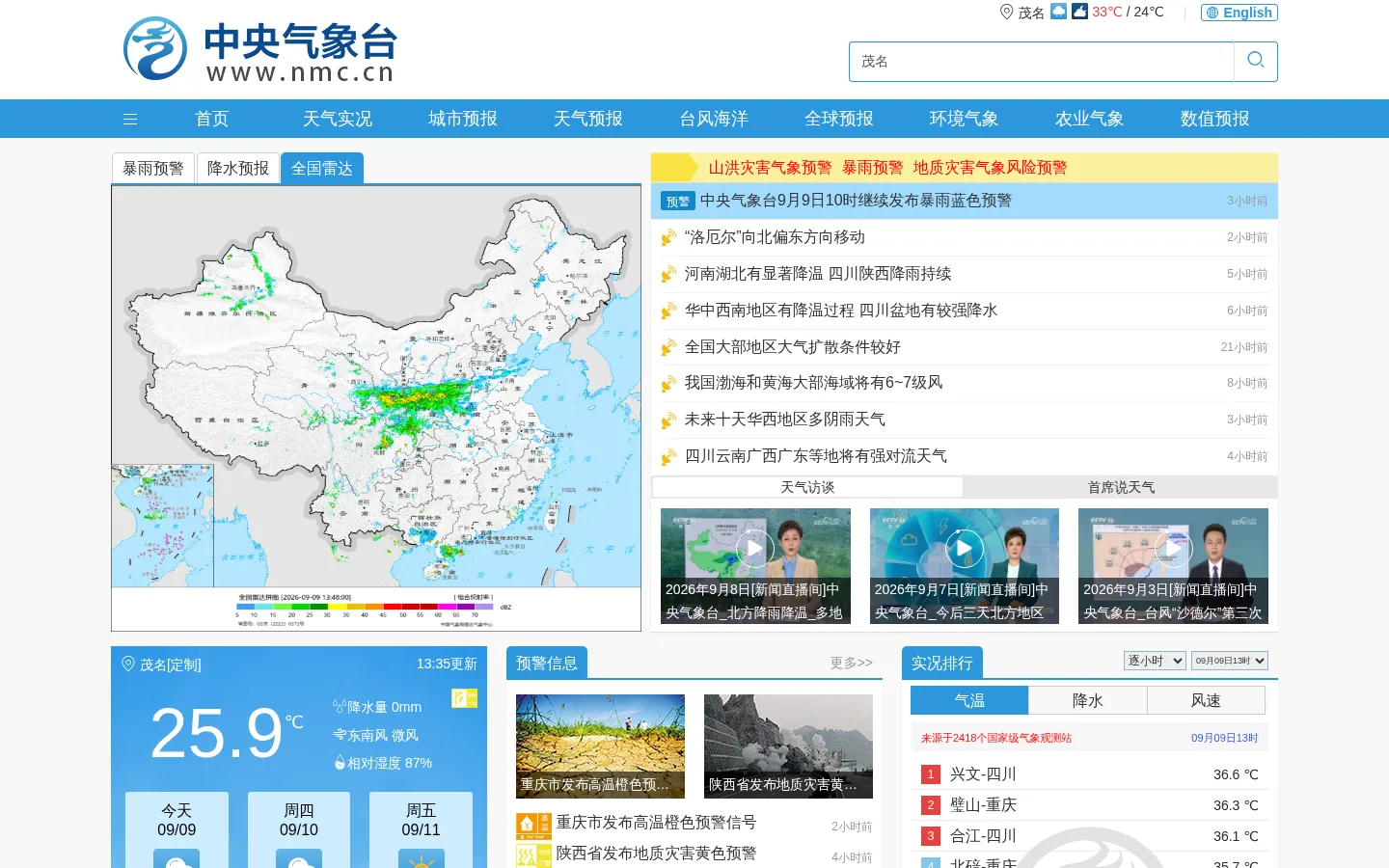Image resolution: width=1389 pixels, height=868 pixels.
Task: Click the 中央气象台 logo
Action: 259,49
